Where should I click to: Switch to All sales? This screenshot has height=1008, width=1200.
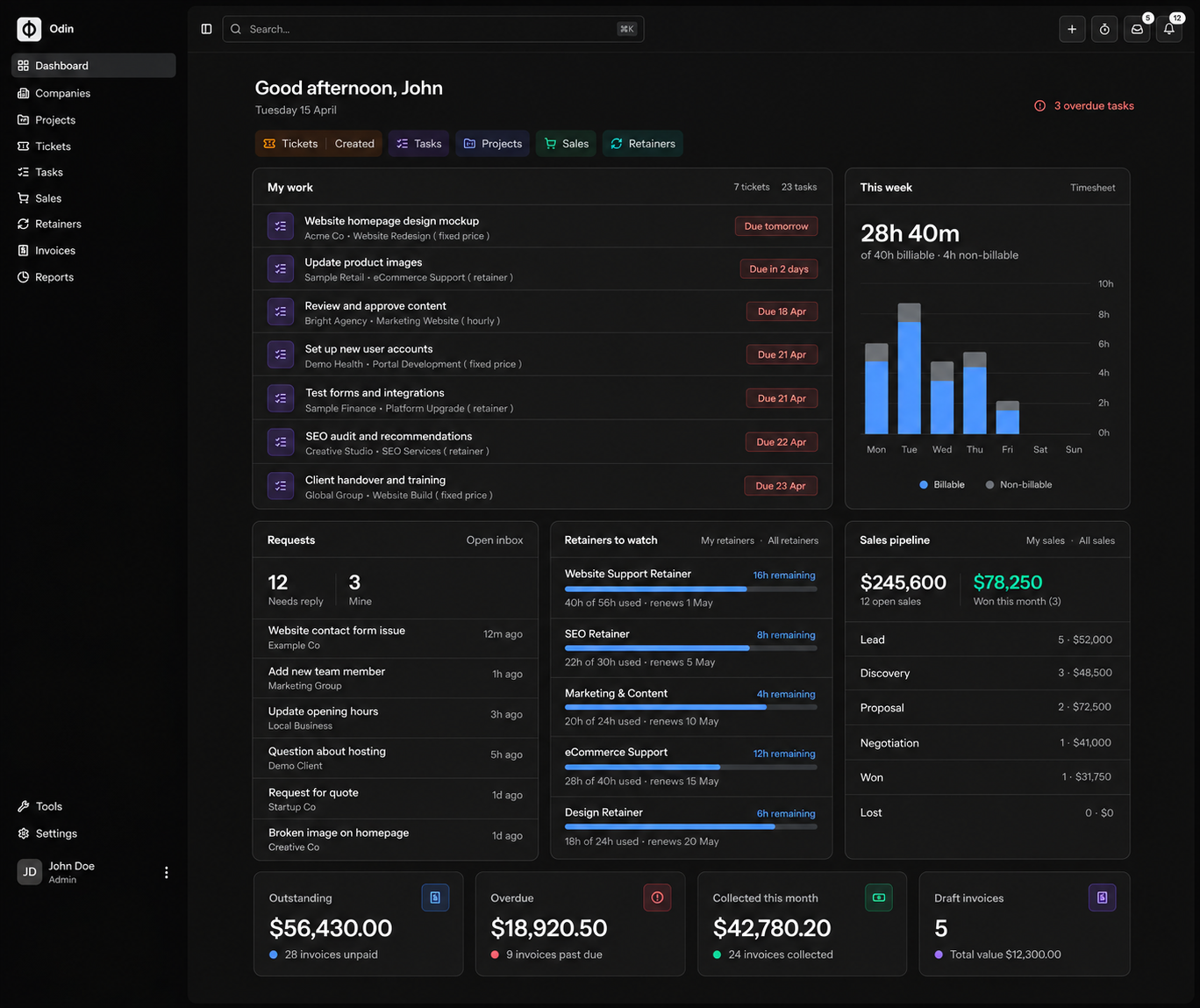tap(1096, 540)
